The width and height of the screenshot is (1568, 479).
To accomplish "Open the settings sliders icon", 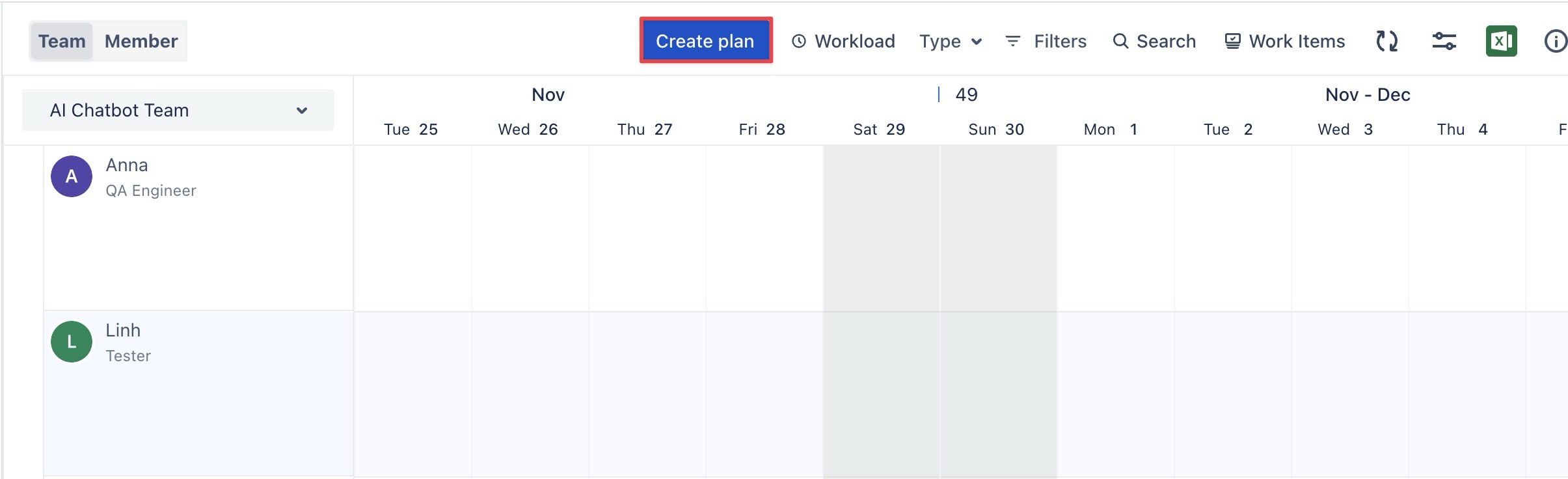I will pyautogui.click(x=1444, y=41).
